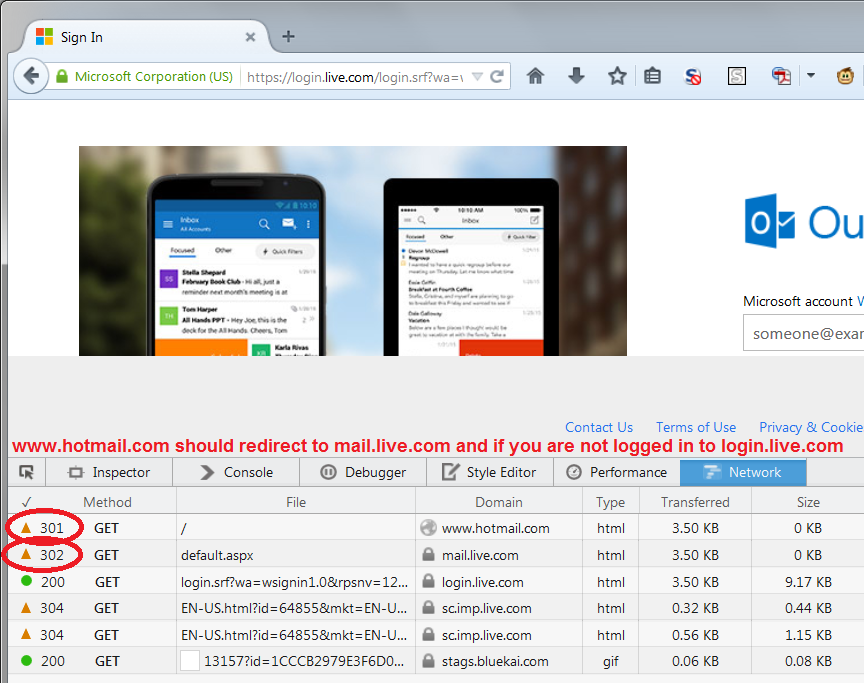Open the dropdown arrow next to PDF icon
Screen dimensions: 864x683
tap(811, 75)
